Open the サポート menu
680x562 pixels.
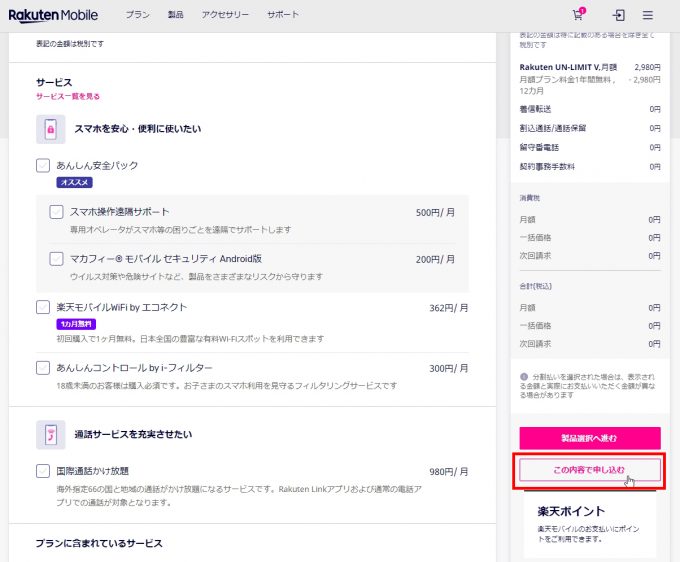click(283, 15)
